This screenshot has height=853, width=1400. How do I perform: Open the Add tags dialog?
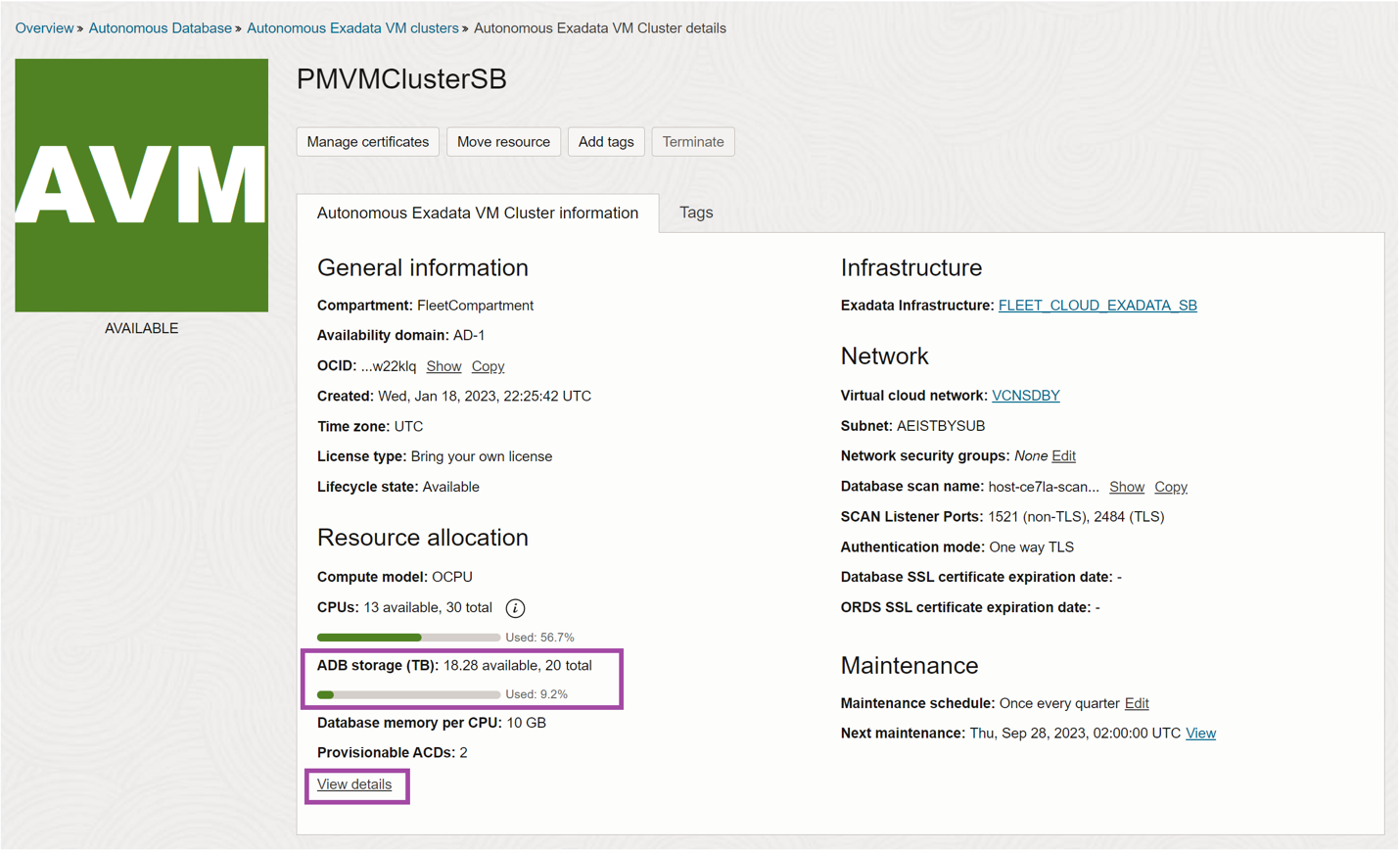coord(606,141)
